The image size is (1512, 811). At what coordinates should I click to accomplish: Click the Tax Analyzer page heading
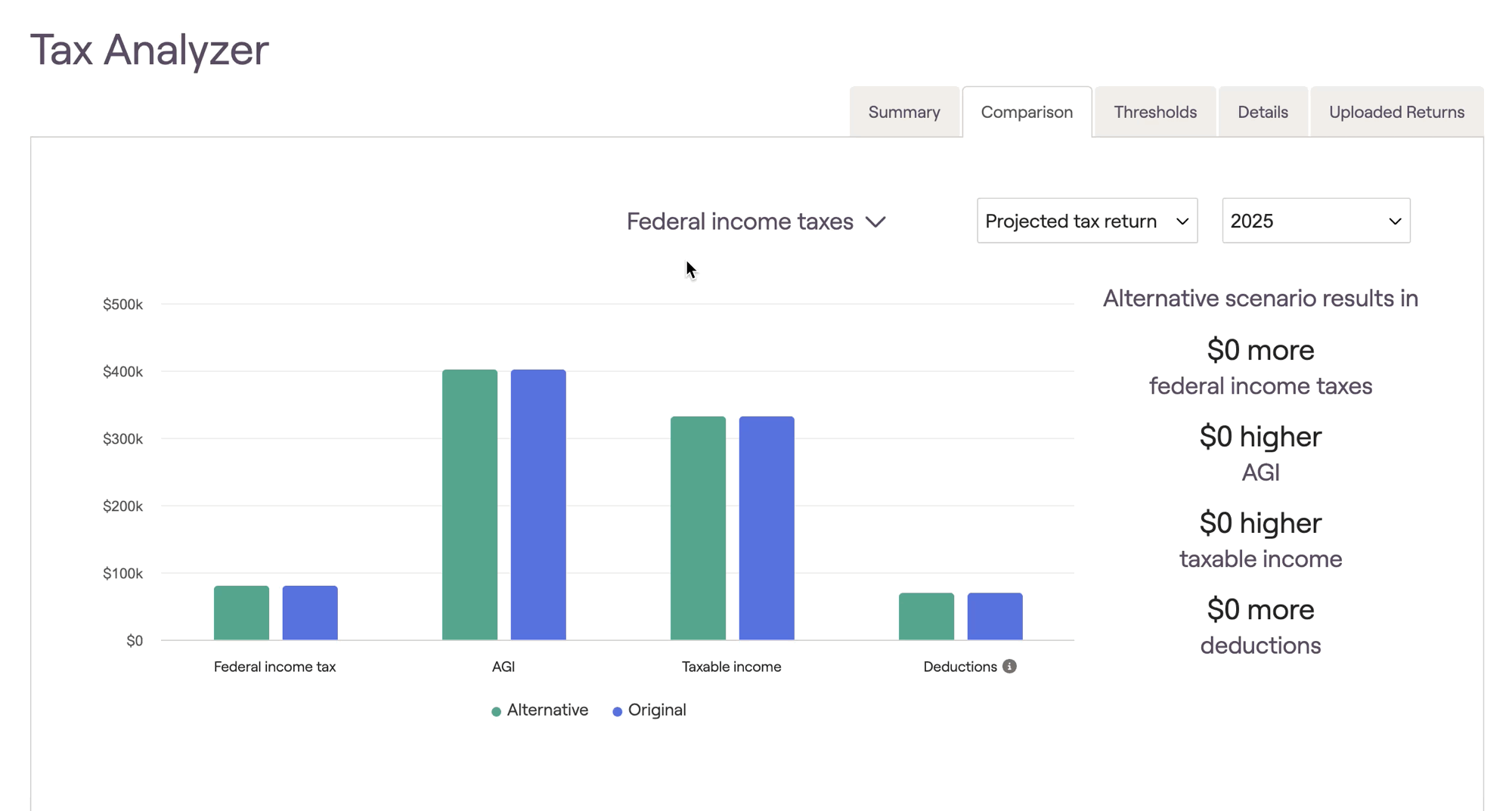[x=149, y=50]
